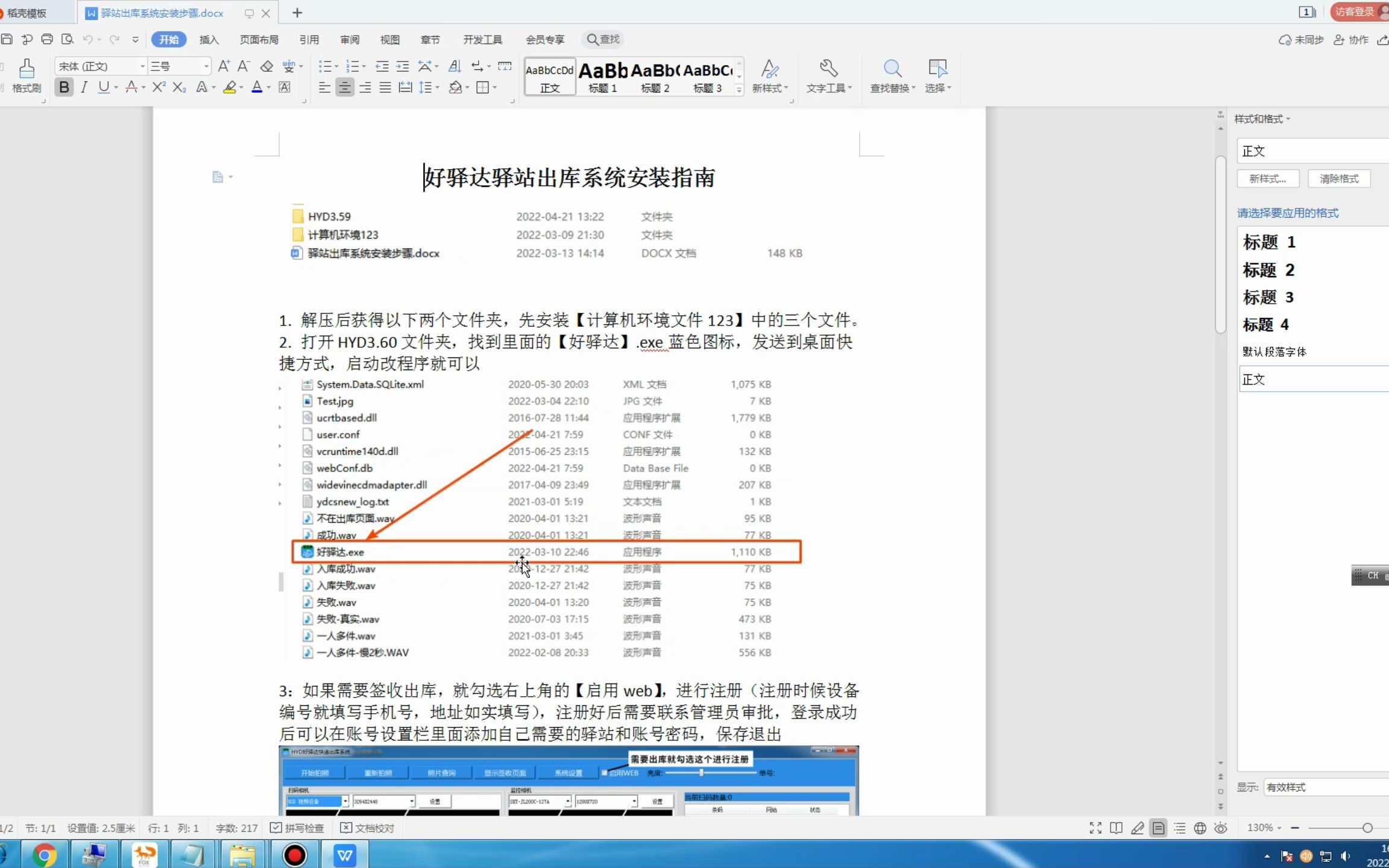Screen dimensions: 1389x868
Task: Open the 显示 有效样式 combo box
Action: point(1325,787)
